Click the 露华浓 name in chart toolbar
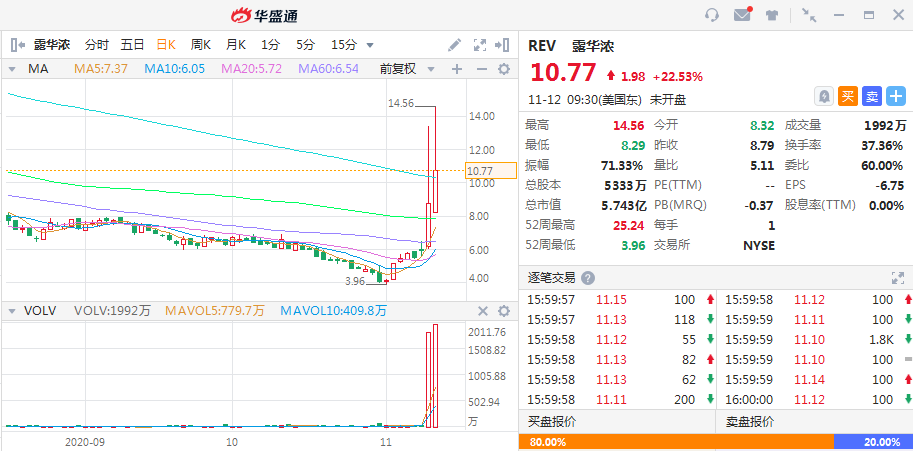913x451 pixels. [x=51, y=45]
